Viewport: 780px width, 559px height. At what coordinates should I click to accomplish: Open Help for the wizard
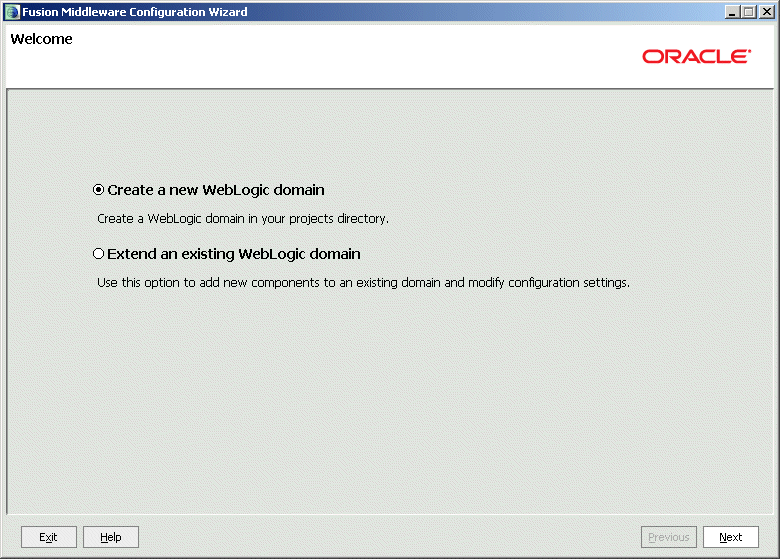[x=110, y=537]
